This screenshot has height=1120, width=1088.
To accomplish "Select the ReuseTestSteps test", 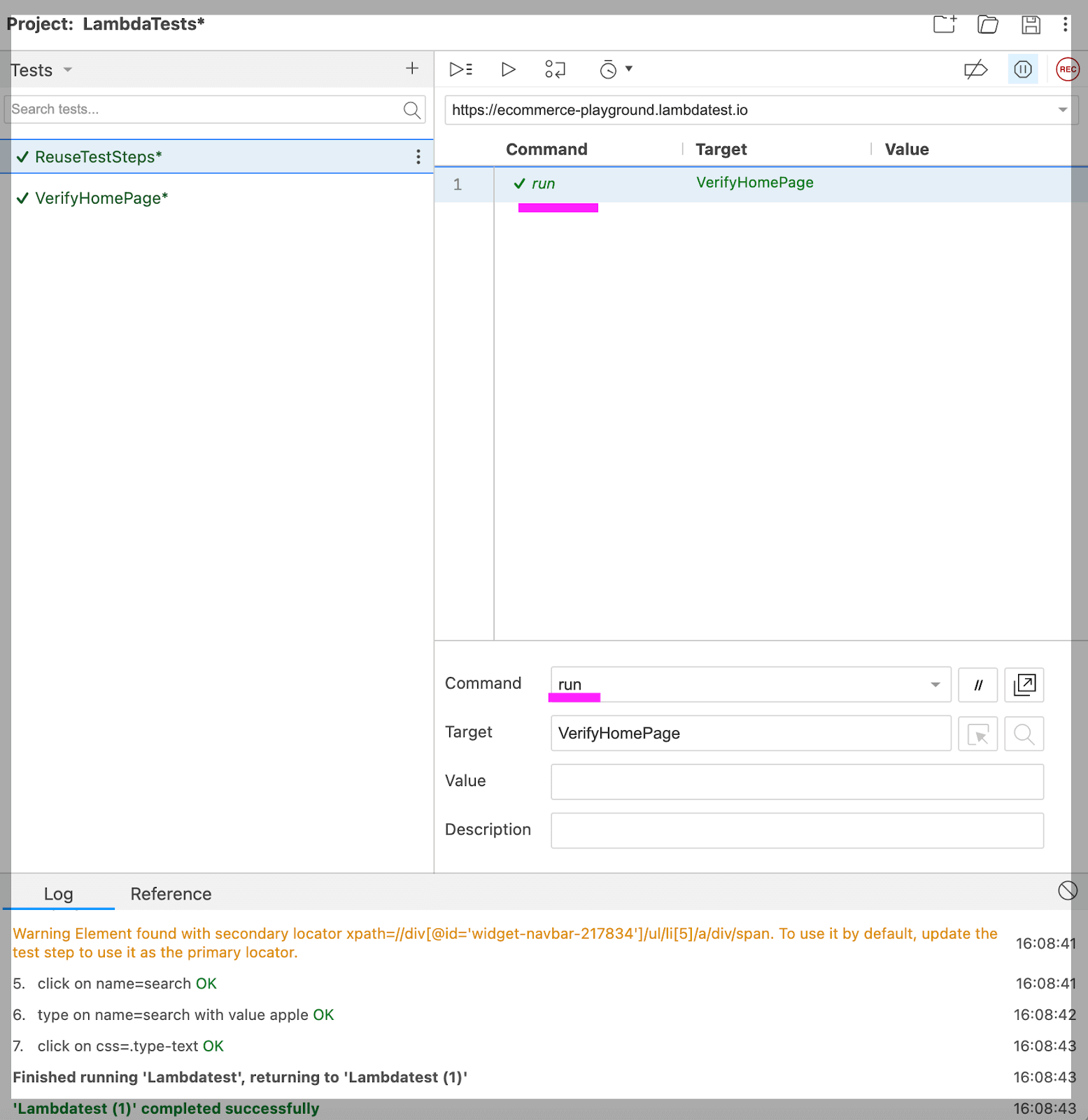I will (x=217, y=157).
